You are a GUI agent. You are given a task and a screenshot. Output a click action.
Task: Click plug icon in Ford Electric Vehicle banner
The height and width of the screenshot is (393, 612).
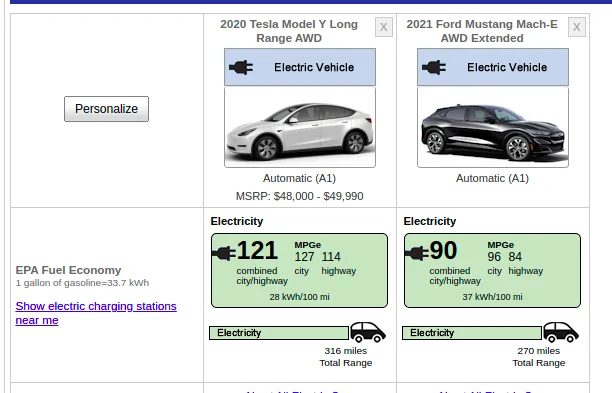point(434,68)
